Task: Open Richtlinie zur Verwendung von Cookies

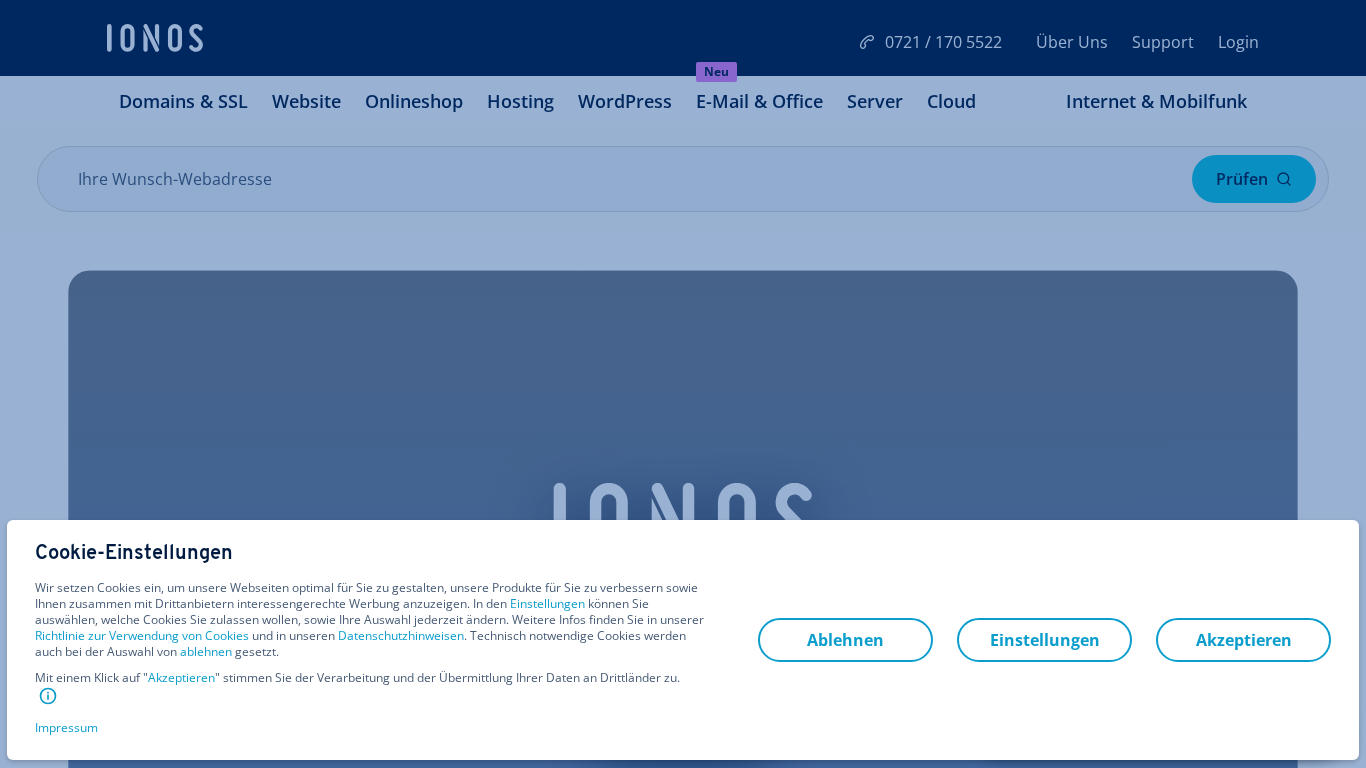Action: pos(142,636)
